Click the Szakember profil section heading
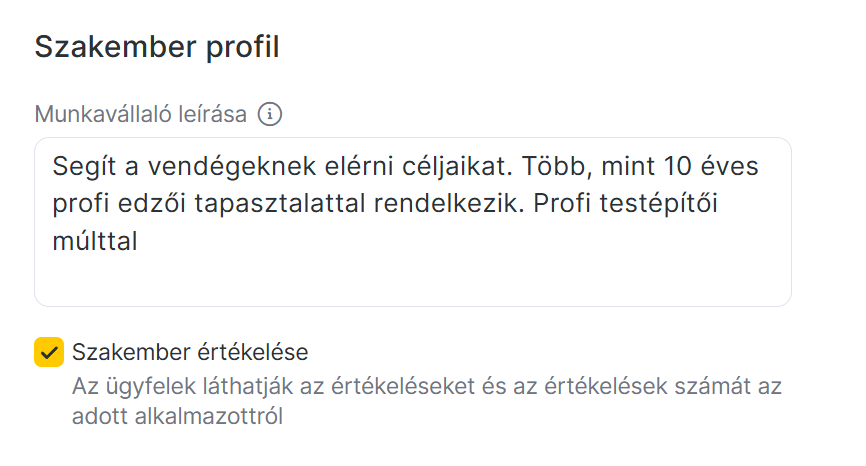Image resolution: width=866 pixels, height=466 pixels. 157,48
